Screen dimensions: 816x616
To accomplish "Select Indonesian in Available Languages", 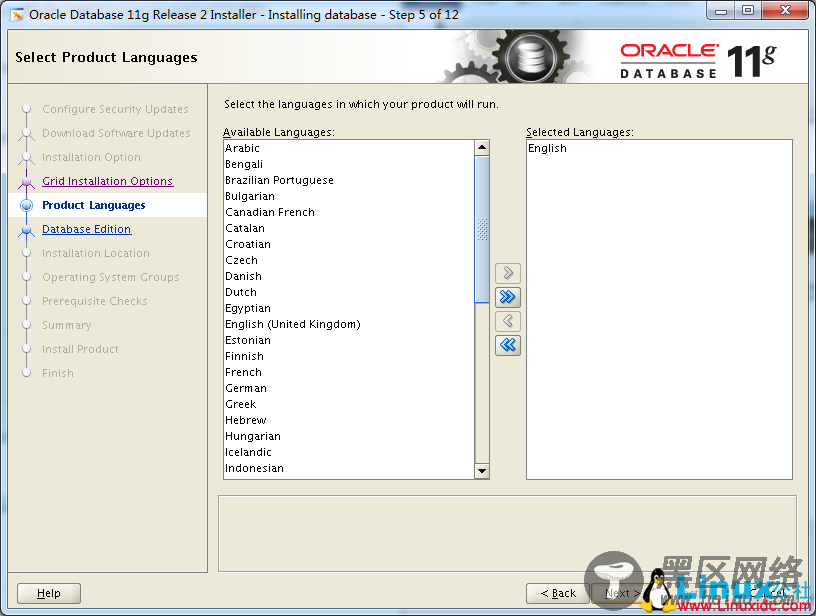I will (349, 468).
